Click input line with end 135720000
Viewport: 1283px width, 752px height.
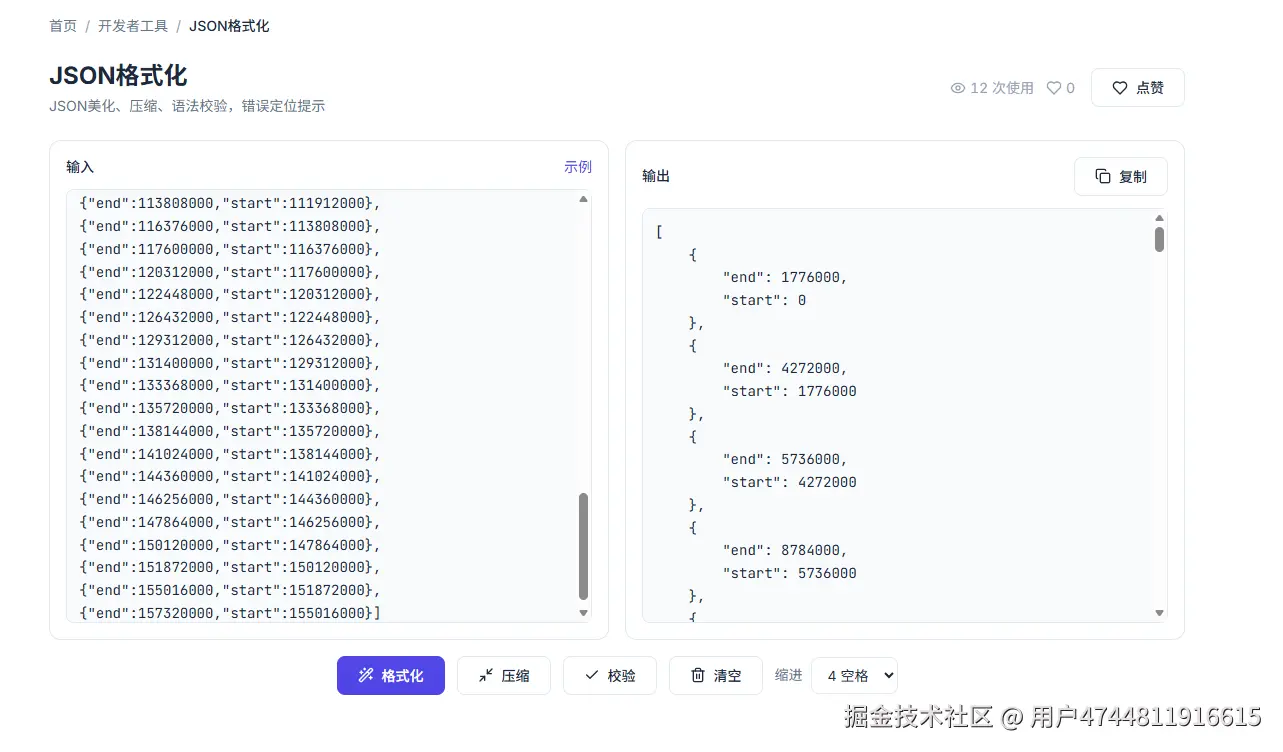point(230,408)
